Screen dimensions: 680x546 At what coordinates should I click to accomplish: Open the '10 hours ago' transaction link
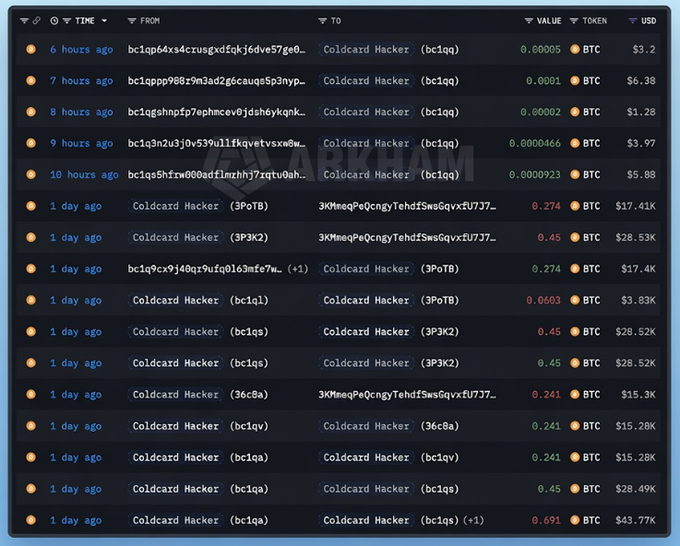(84, 175)
